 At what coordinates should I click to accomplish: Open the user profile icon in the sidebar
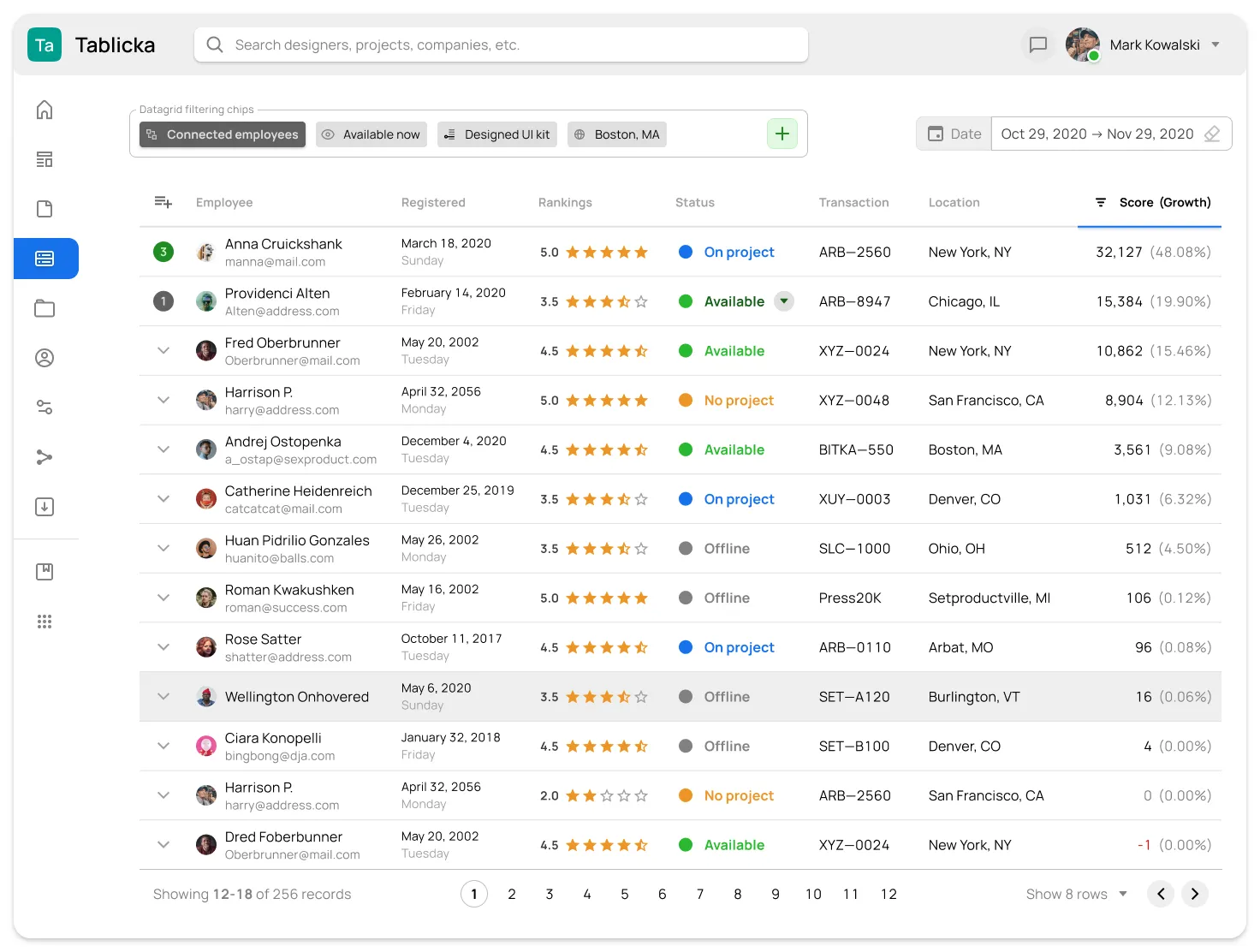point(45,358)
